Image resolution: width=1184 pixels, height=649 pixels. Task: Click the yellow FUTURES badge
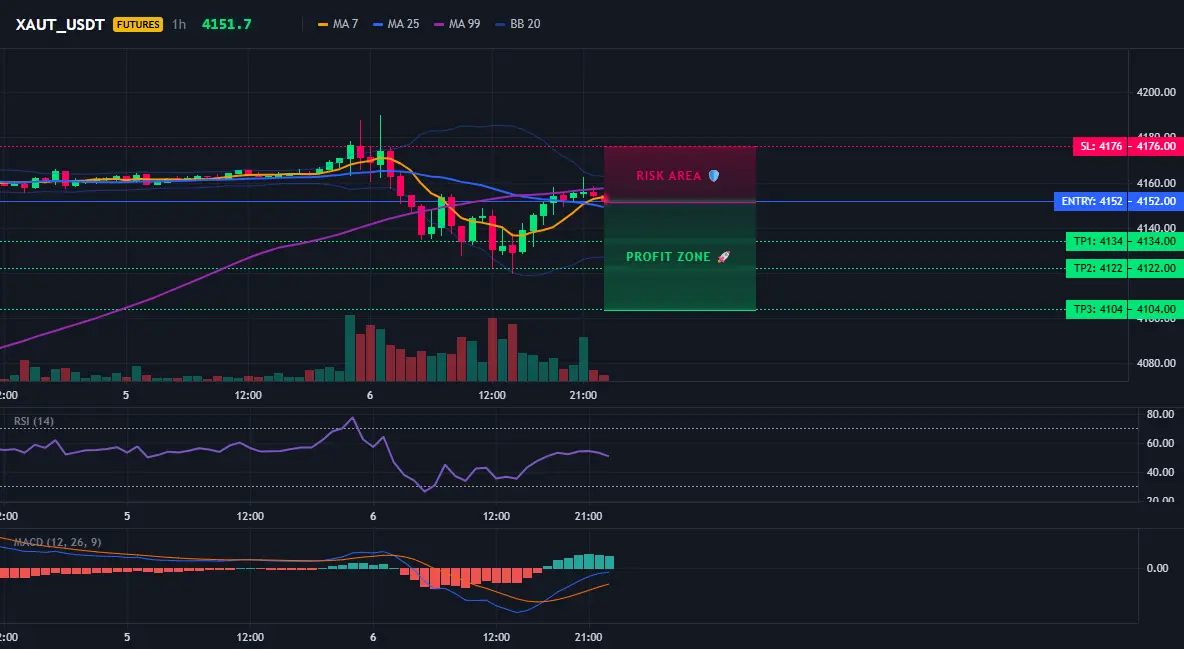coord(137,24)
